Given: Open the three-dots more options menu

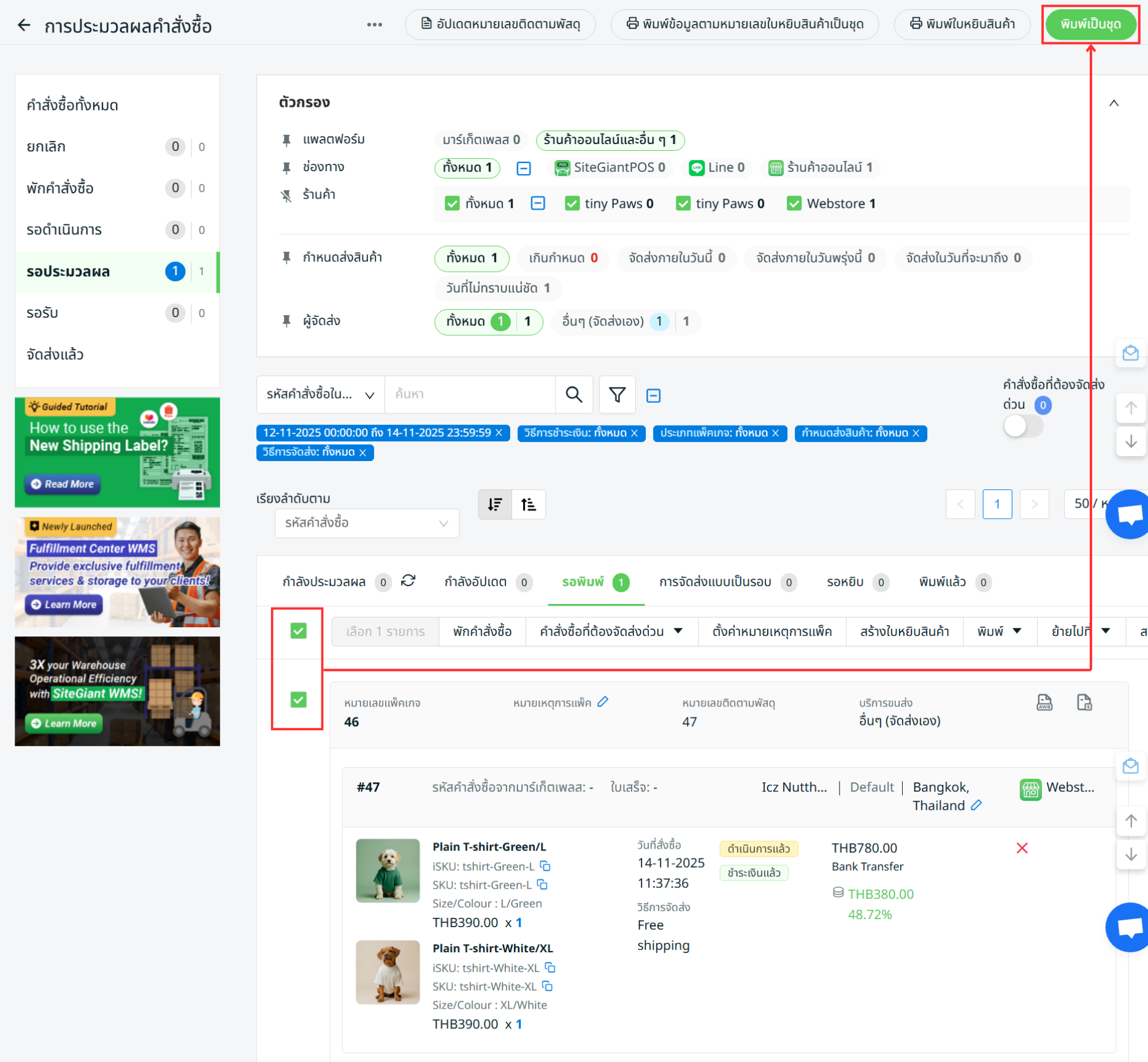Looking at the screenshot, I should 374,25.
